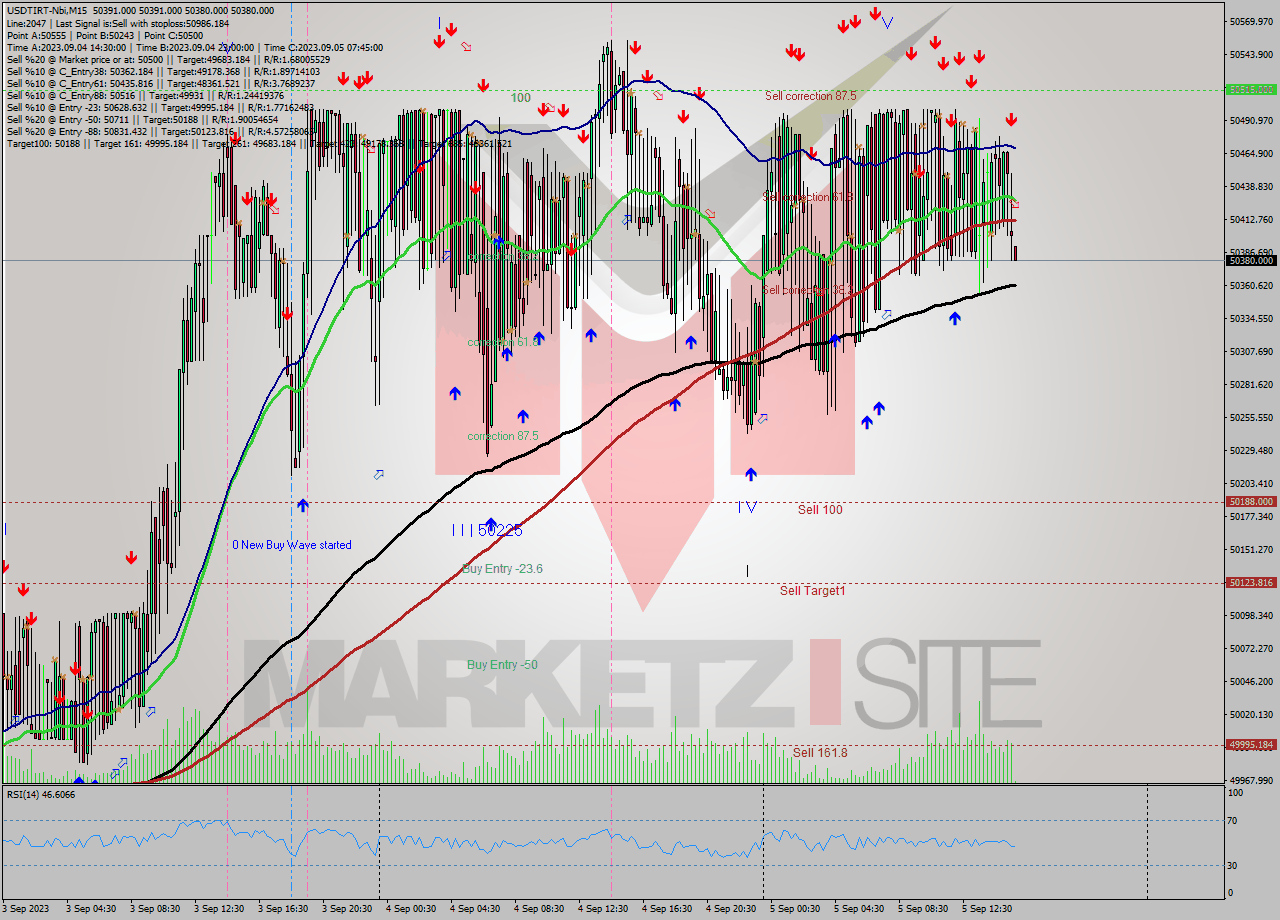Click the red 'Sell correction 61.8' label
Screen dimensions: 1280x920
808,197
